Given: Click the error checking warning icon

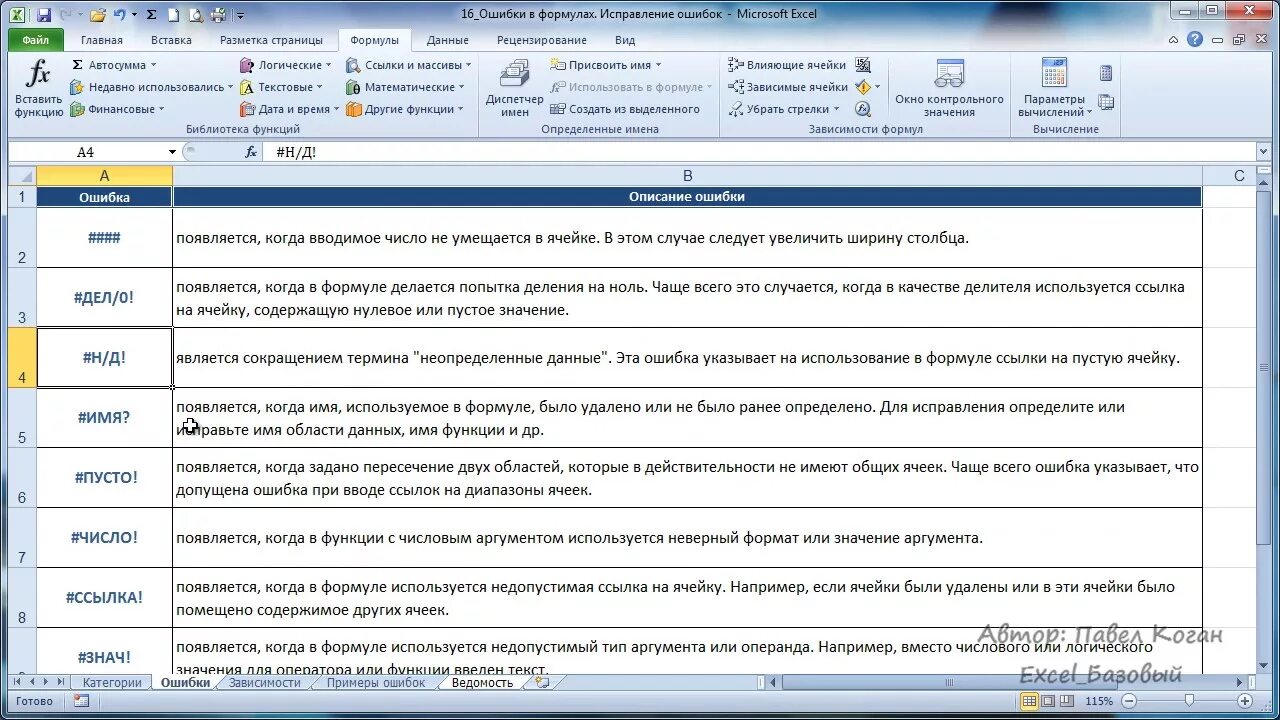Looking at the screenshot, I should (863, 87).
